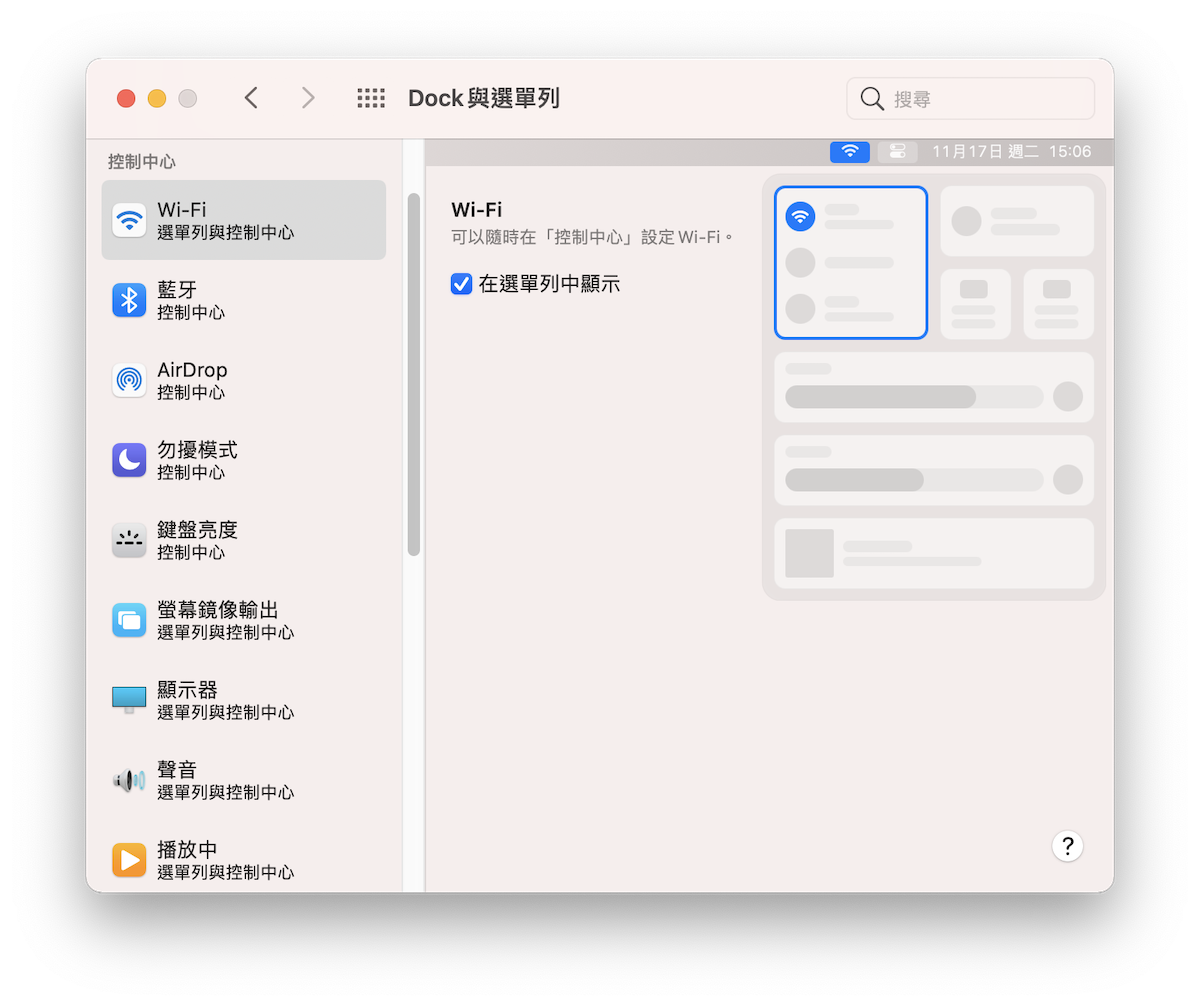Screen dimensions: 1200x1006
Task: Click the 搜尋 search field
Action: point(971,99)
